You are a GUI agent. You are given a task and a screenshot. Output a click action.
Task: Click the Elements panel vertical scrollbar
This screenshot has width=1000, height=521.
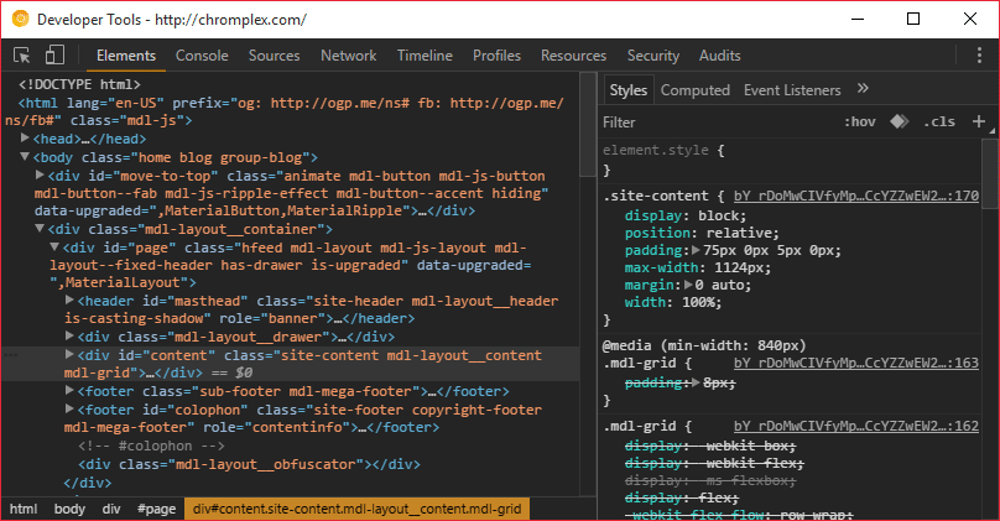coord(587,124)
